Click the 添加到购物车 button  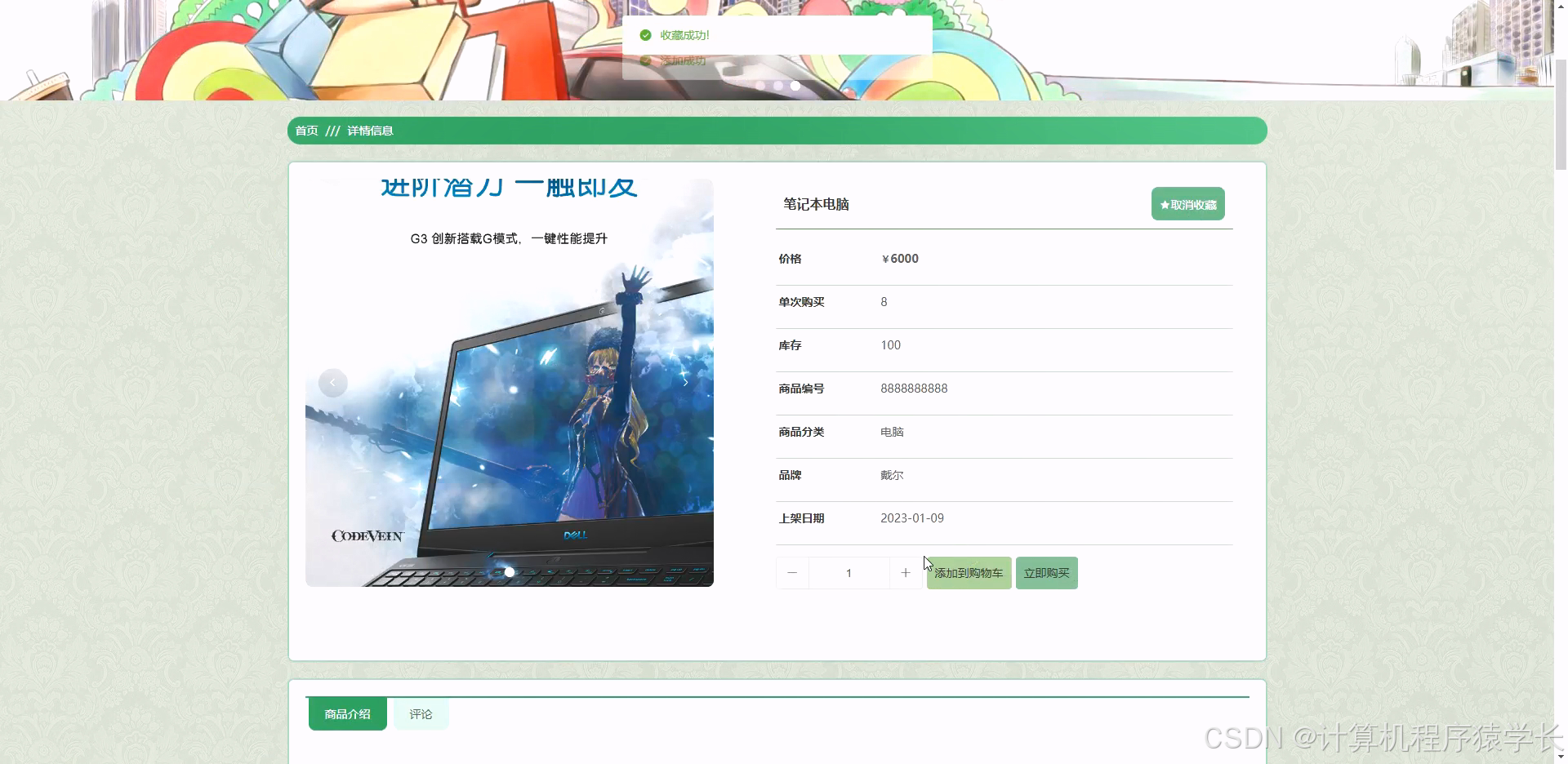point(968,572)
